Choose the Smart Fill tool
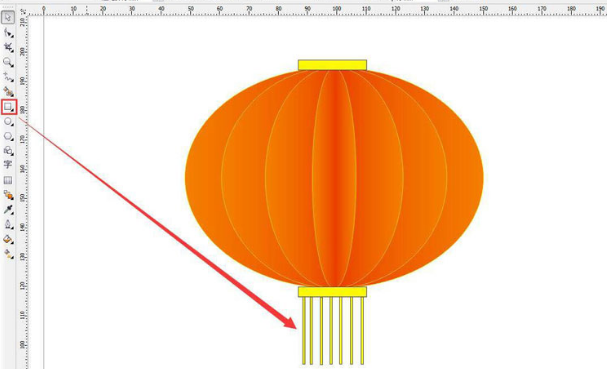This screenshot has width=607, height=369. point(8,92)
